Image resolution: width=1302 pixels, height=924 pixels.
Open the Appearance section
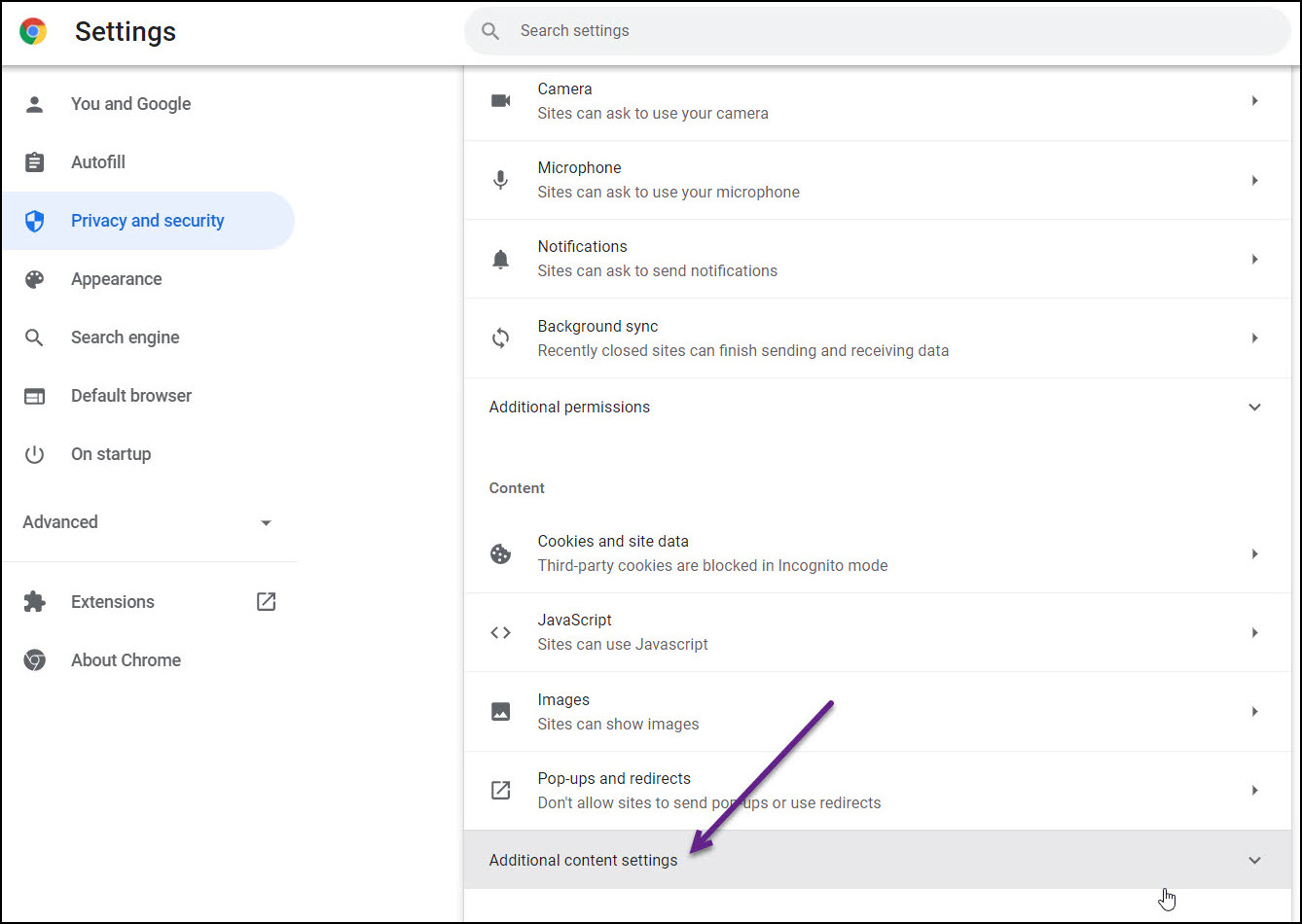148,279
